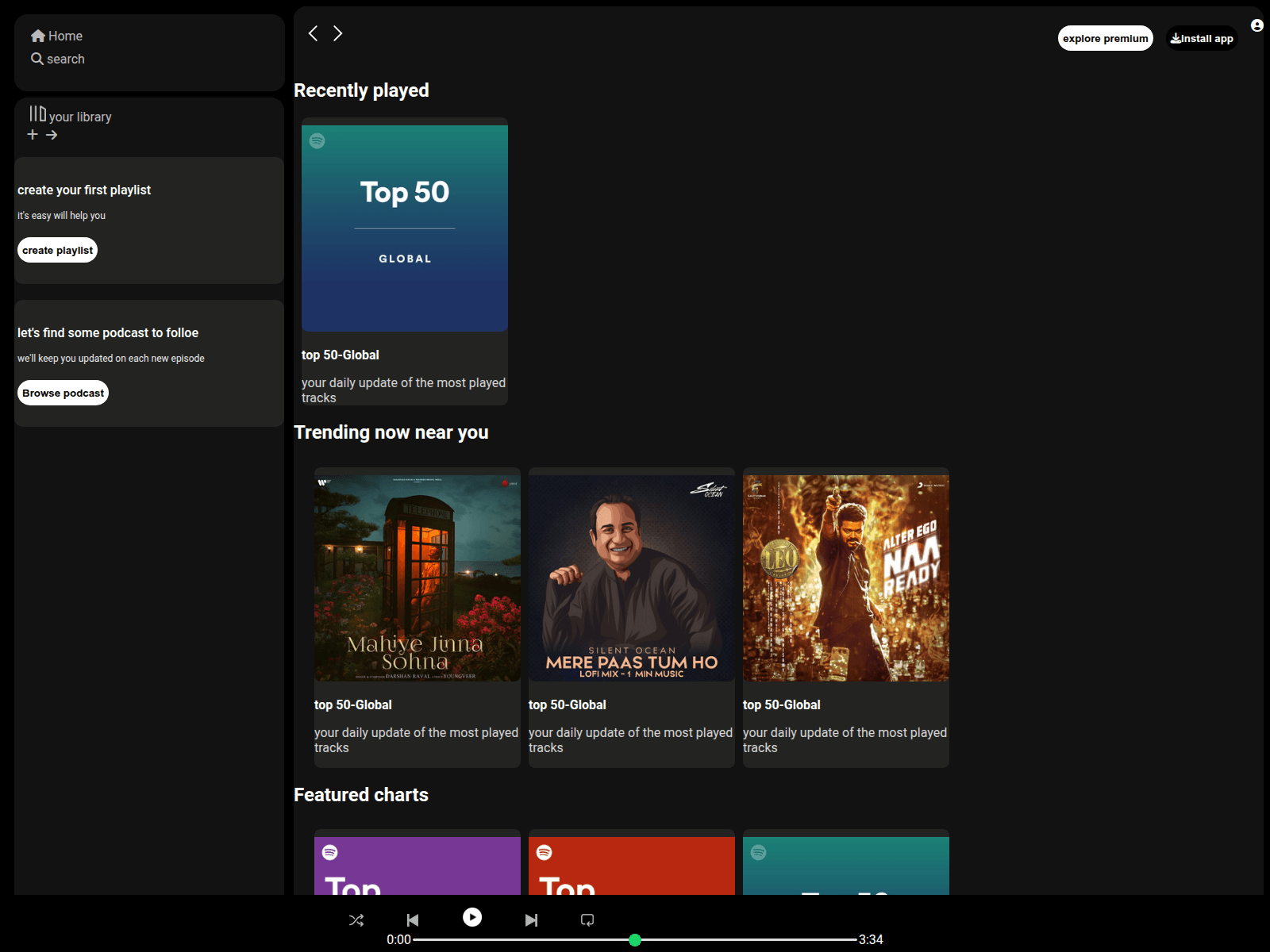Play the current track
Image resolution: width=1270 pixels, height=952 pixels.
472,917
